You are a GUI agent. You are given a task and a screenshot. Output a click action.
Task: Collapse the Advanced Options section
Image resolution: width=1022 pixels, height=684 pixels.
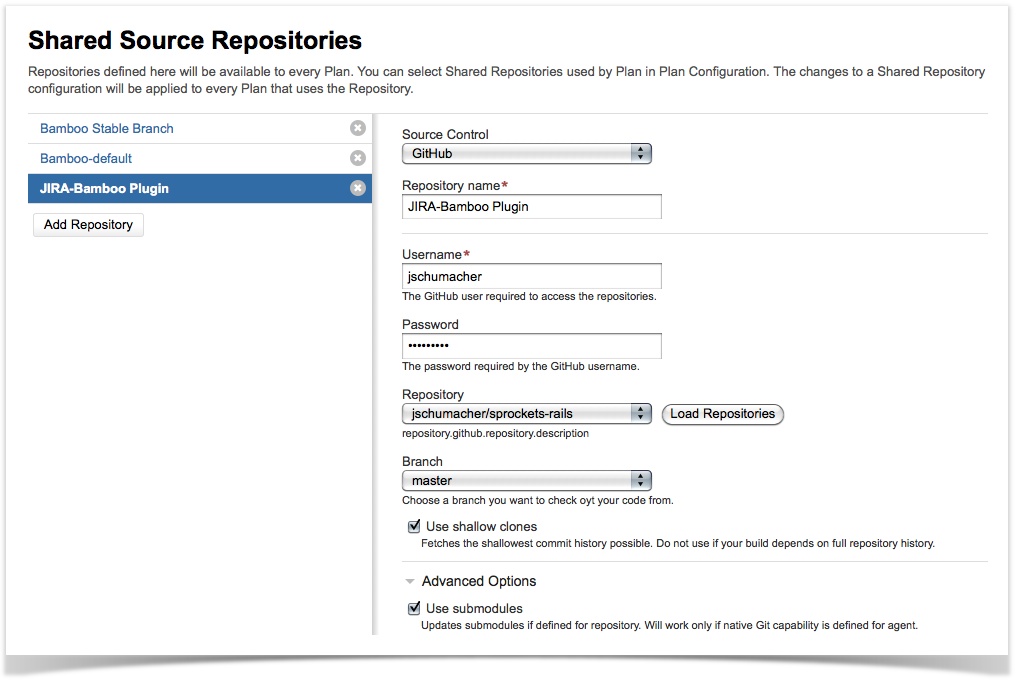(x=410, y=581)
